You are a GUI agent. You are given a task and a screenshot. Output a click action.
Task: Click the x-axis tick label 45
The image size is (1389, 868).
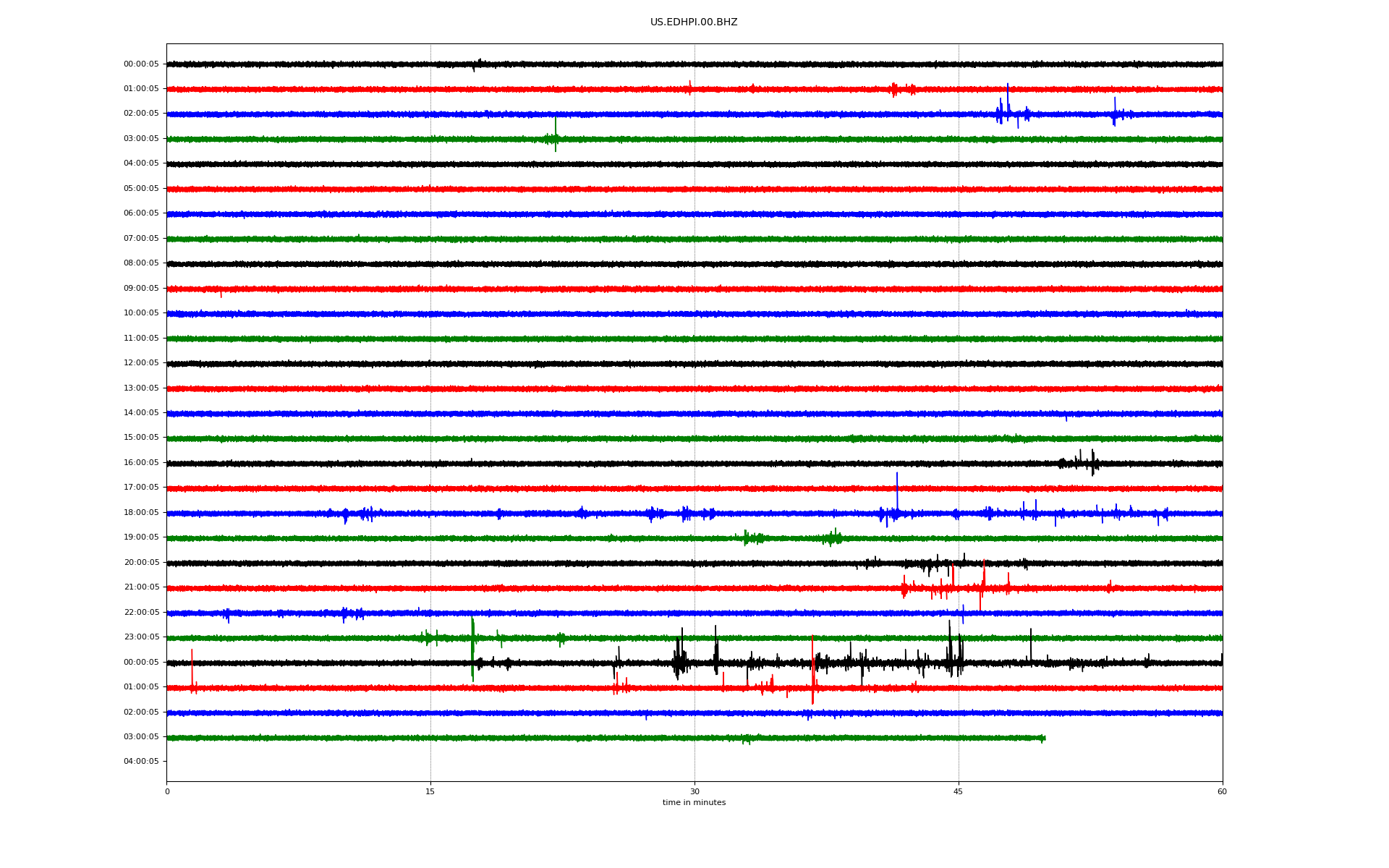[x=959, y=792]
